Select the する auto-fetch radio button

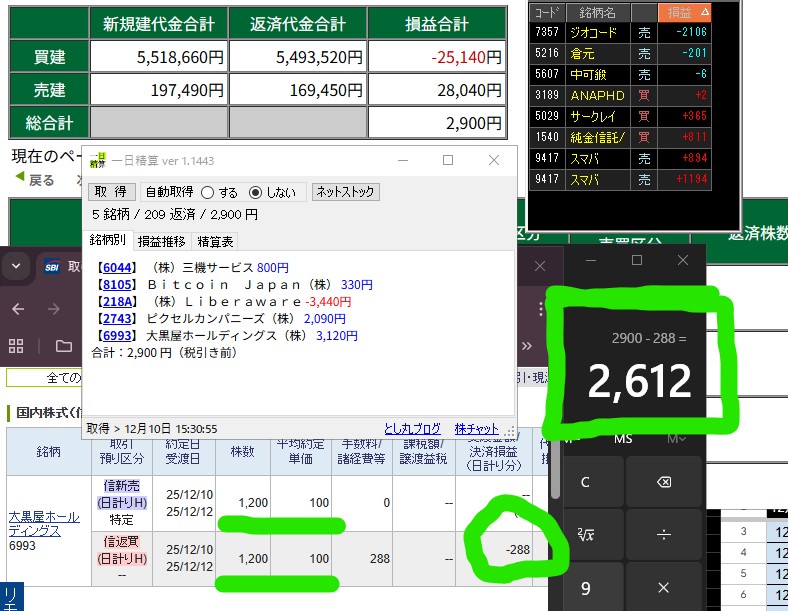click(x=207, y=192)
